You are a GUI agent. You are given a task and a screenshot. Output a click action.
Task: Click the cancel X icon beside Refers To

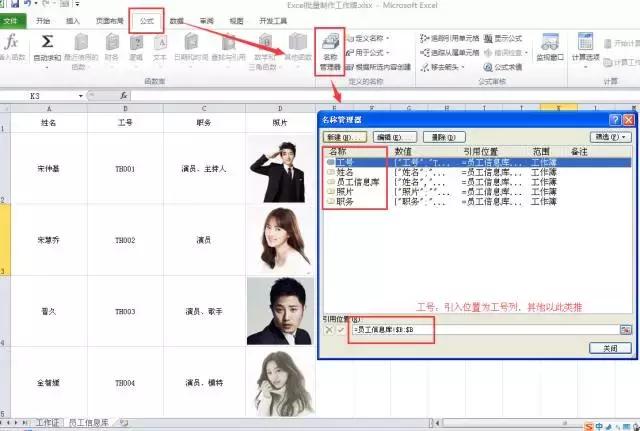point(329,330)
